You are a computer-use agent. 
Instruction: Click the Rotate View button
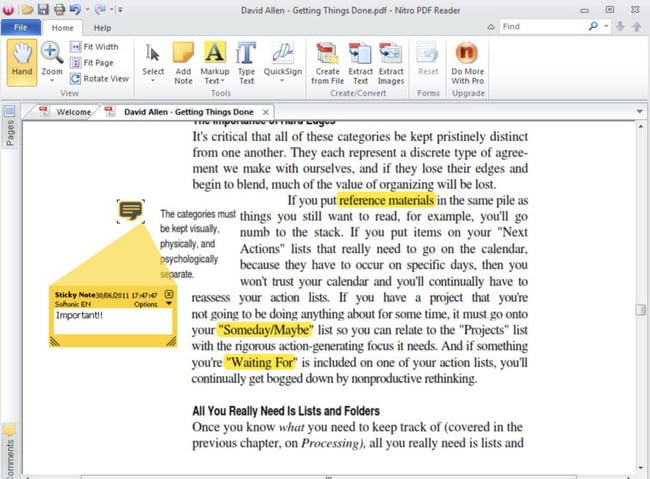98,78
